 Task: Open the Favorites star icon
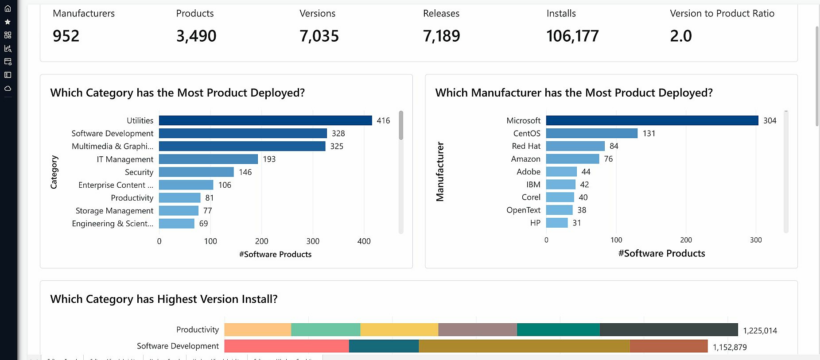tap(7, 22)
